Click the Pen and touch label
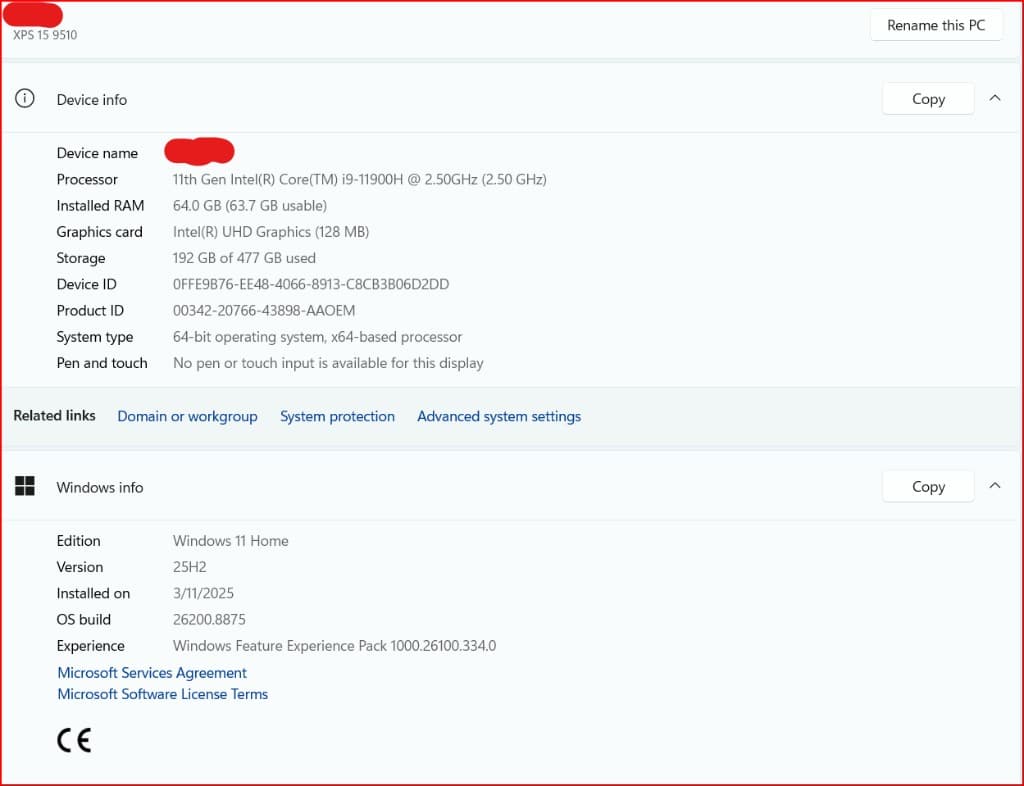 (x=102, y=363)
